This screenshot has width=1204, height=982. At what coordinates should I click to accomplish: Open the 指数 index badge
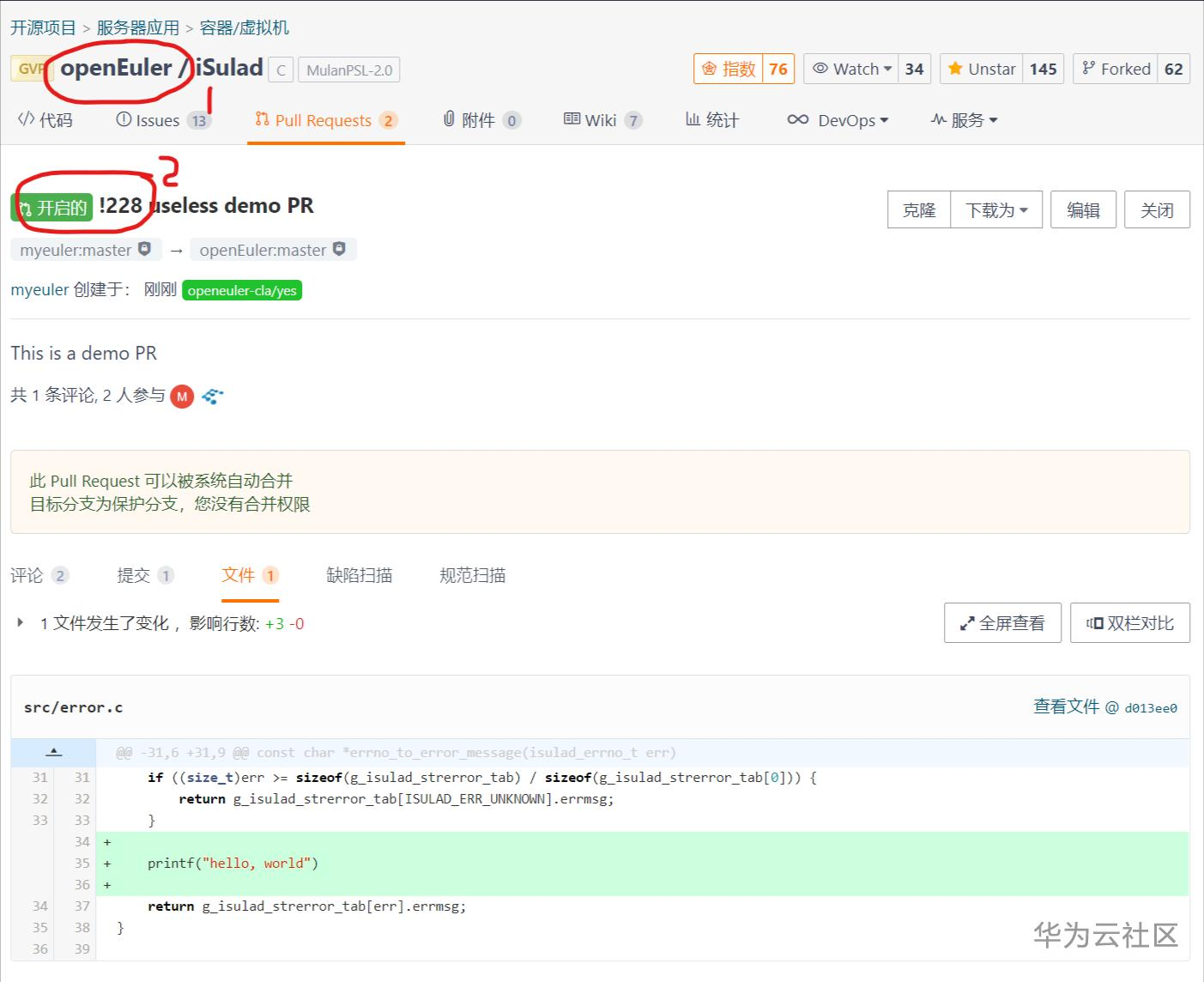point(728,69)
